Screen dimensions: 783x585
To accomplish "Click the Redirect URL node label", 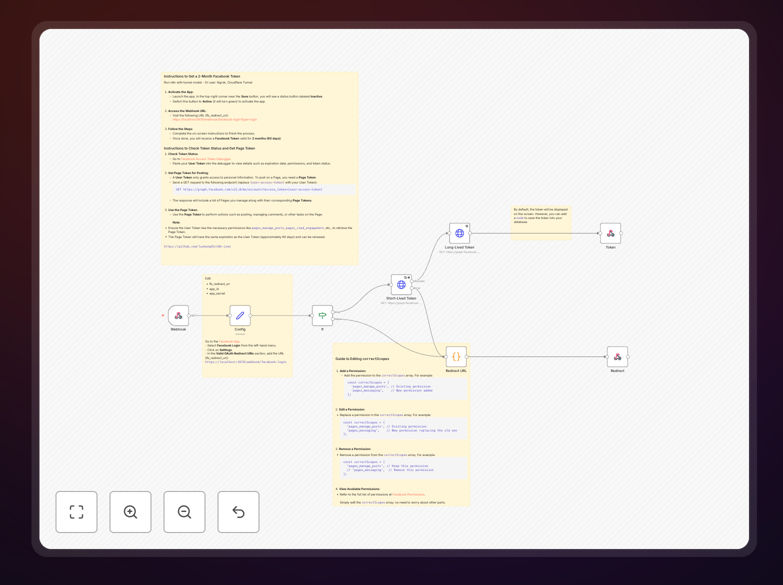I will [x=456, y=371].
